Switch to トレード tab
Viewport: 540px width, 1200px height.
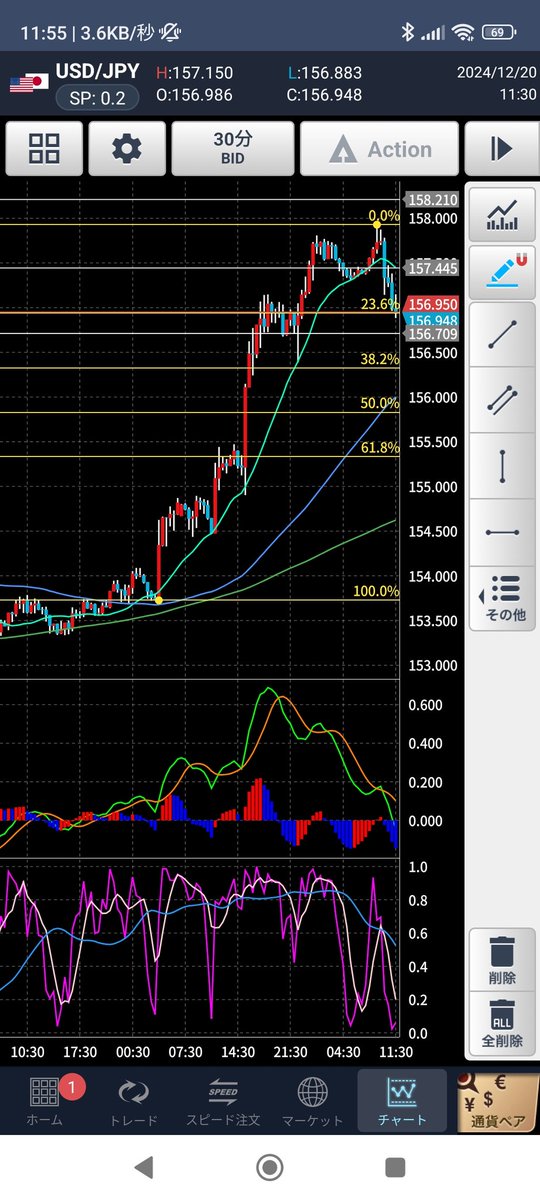(x=133, y=1101)
